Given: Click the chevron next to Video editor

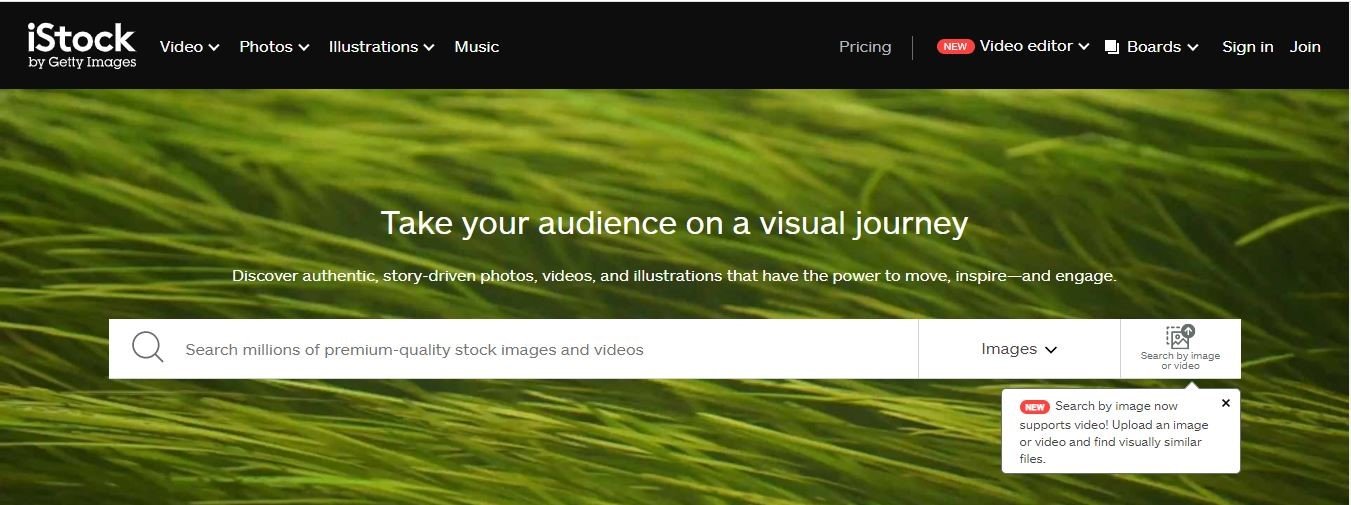Looking at the screenshot, I should coord(1084,47).
